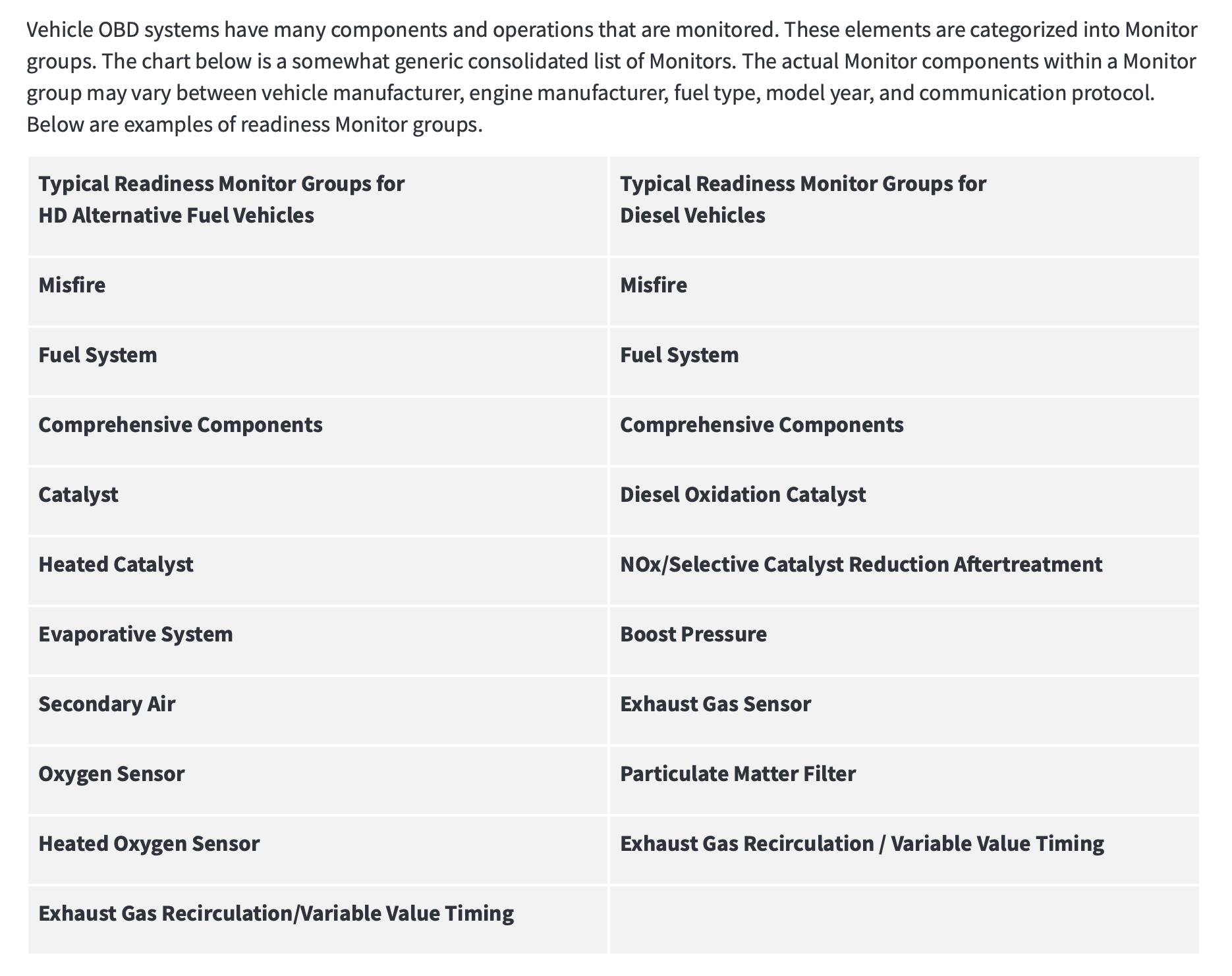The height and width of the screenshot is (976, 1232).
Task: Click the intro paragraph about OBD systems
Action: pos(611,77)
